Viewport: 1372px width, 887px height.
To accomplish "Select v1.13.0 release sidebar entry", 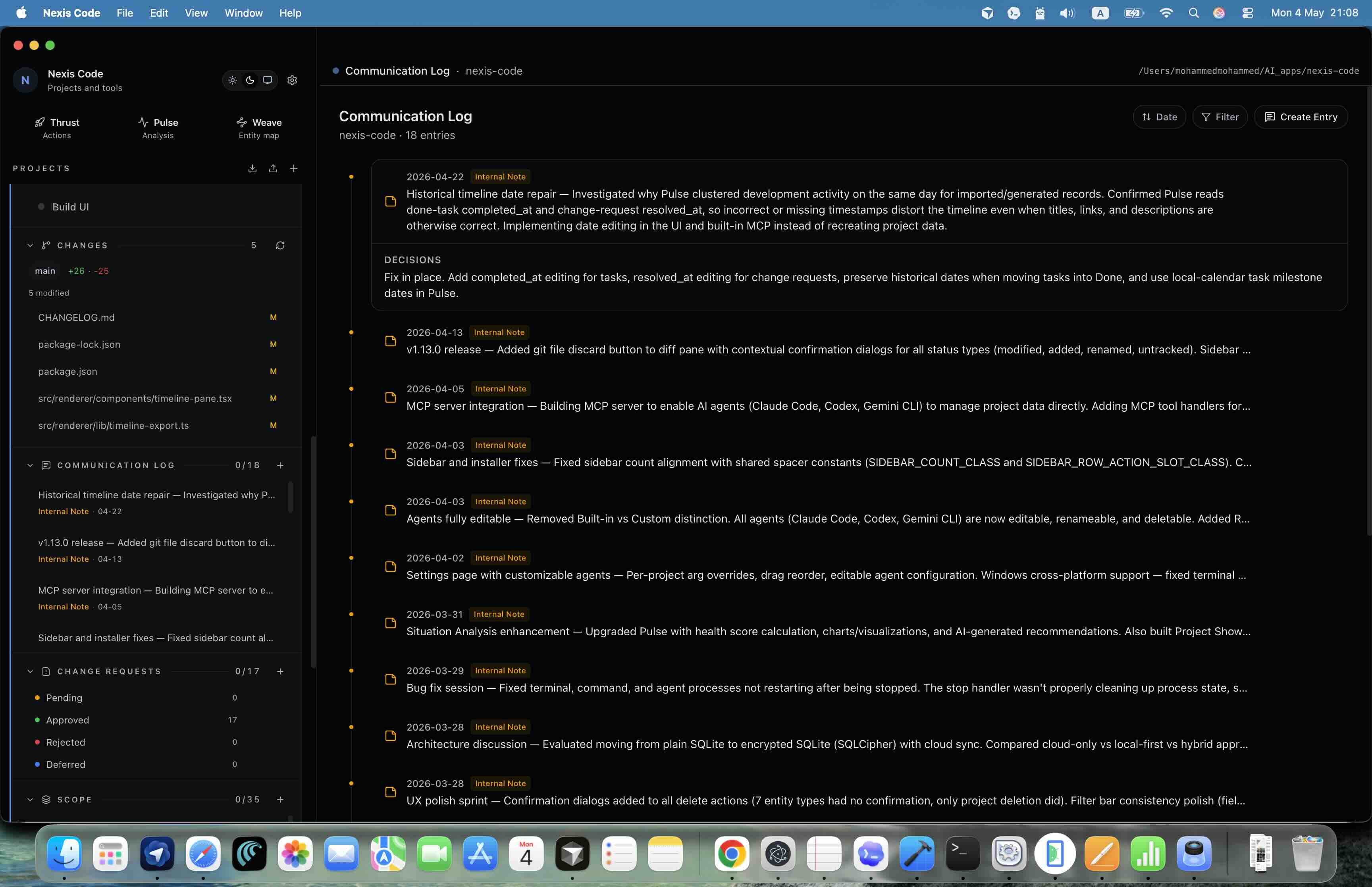I will click(x=156, y=550).
